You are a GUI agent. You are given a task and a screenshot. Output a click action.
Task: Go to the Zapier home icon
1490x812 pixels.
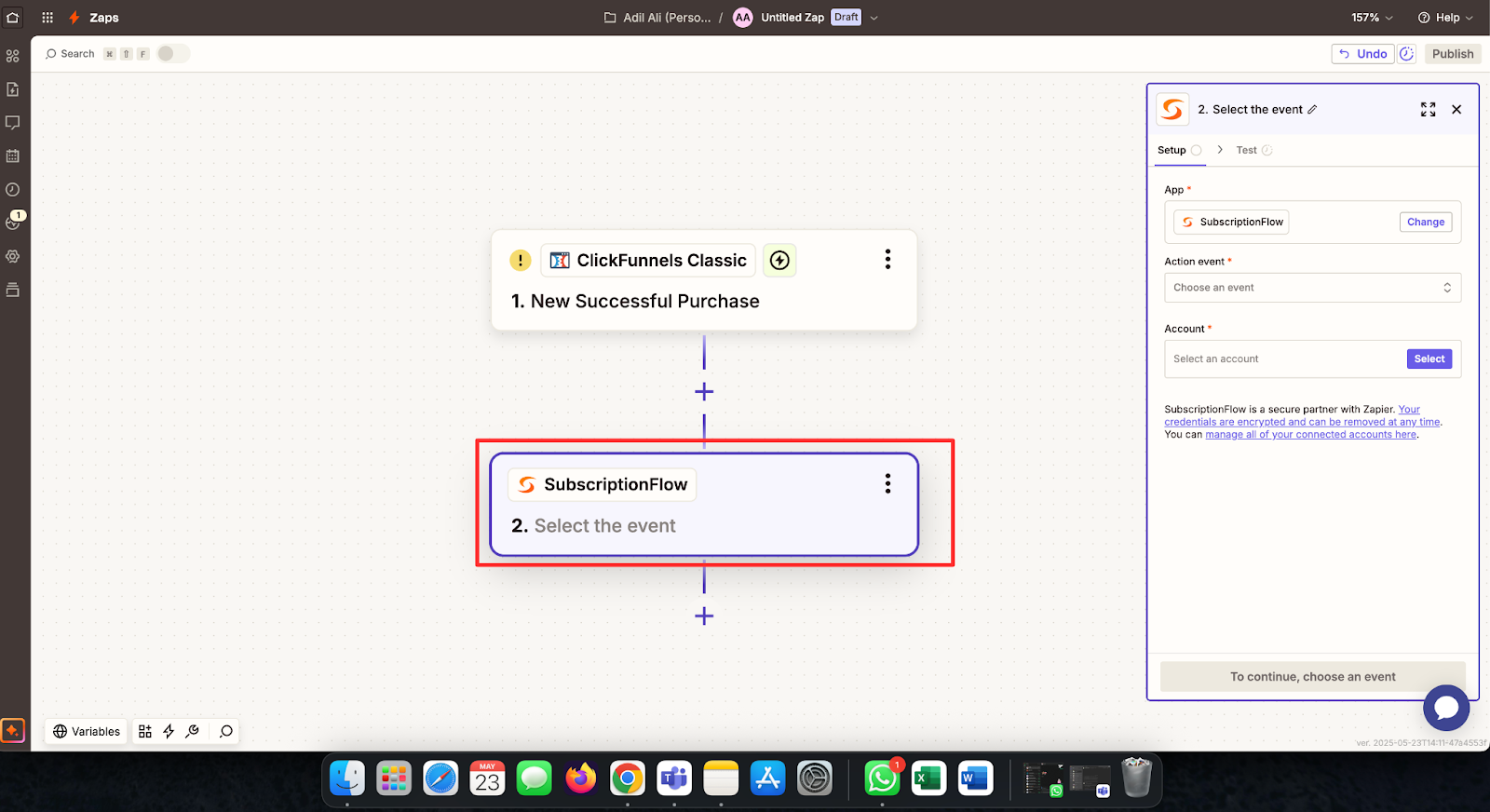[x=13, y=17]
